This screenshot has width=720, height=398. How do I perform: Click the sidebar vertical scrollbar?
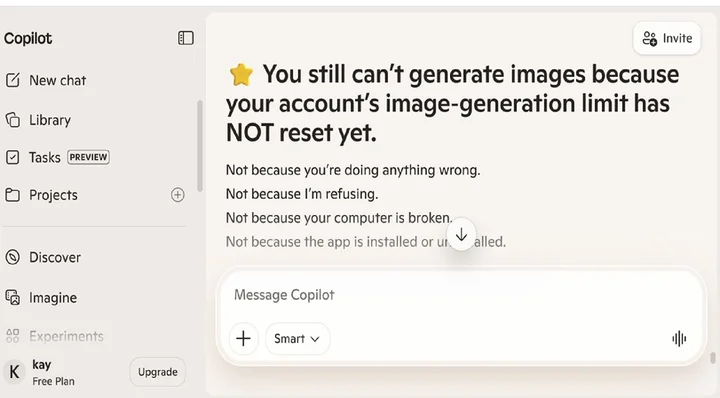[200, 146]
